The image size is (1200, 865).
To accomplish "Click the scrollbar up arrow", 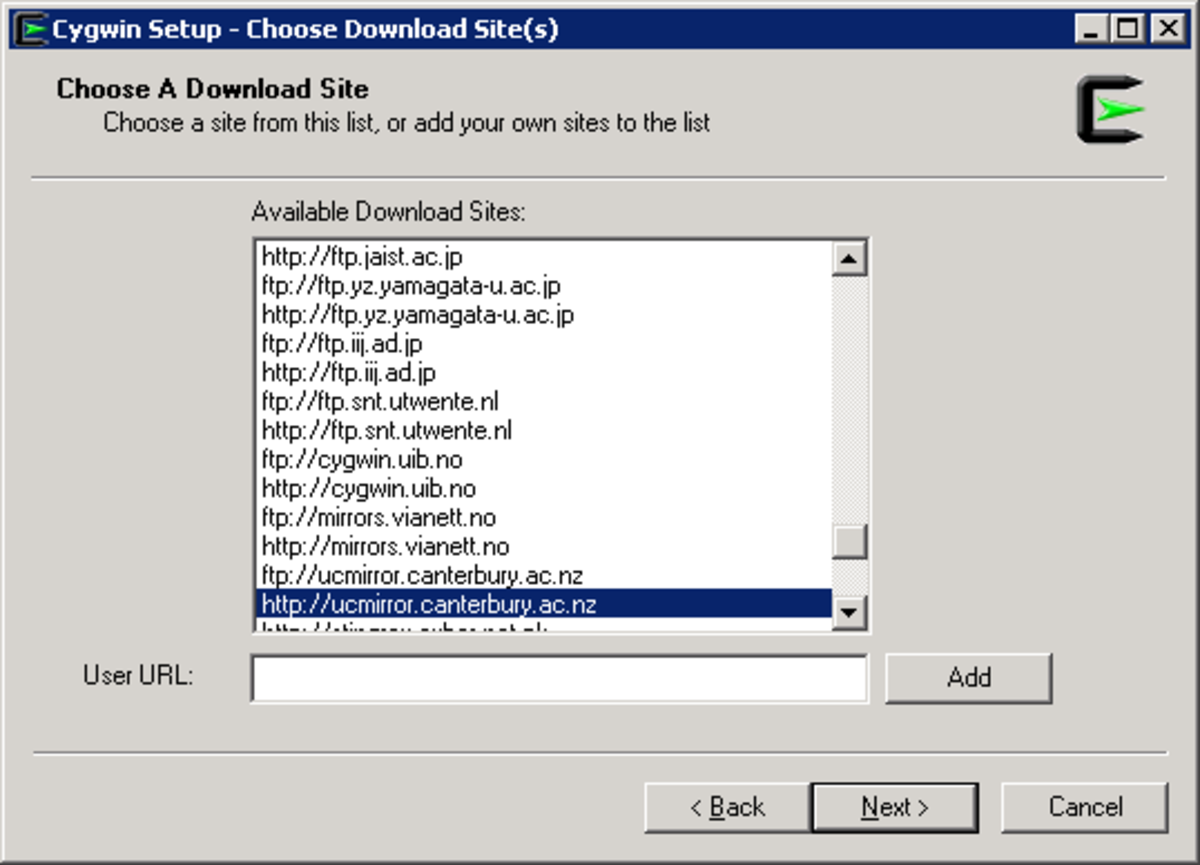I will pyautogui.click(x=849, y=259).
